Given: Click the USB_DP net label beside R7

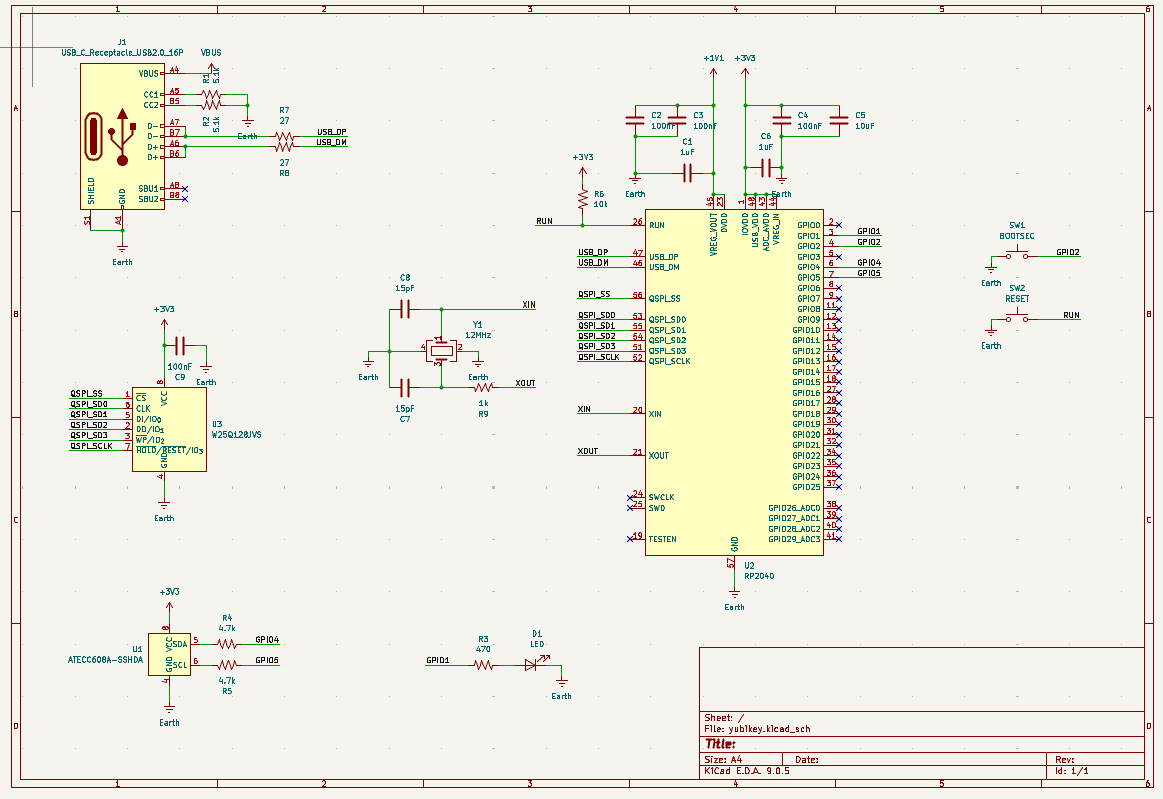Looking at the screenshot, I should point(331,132).
